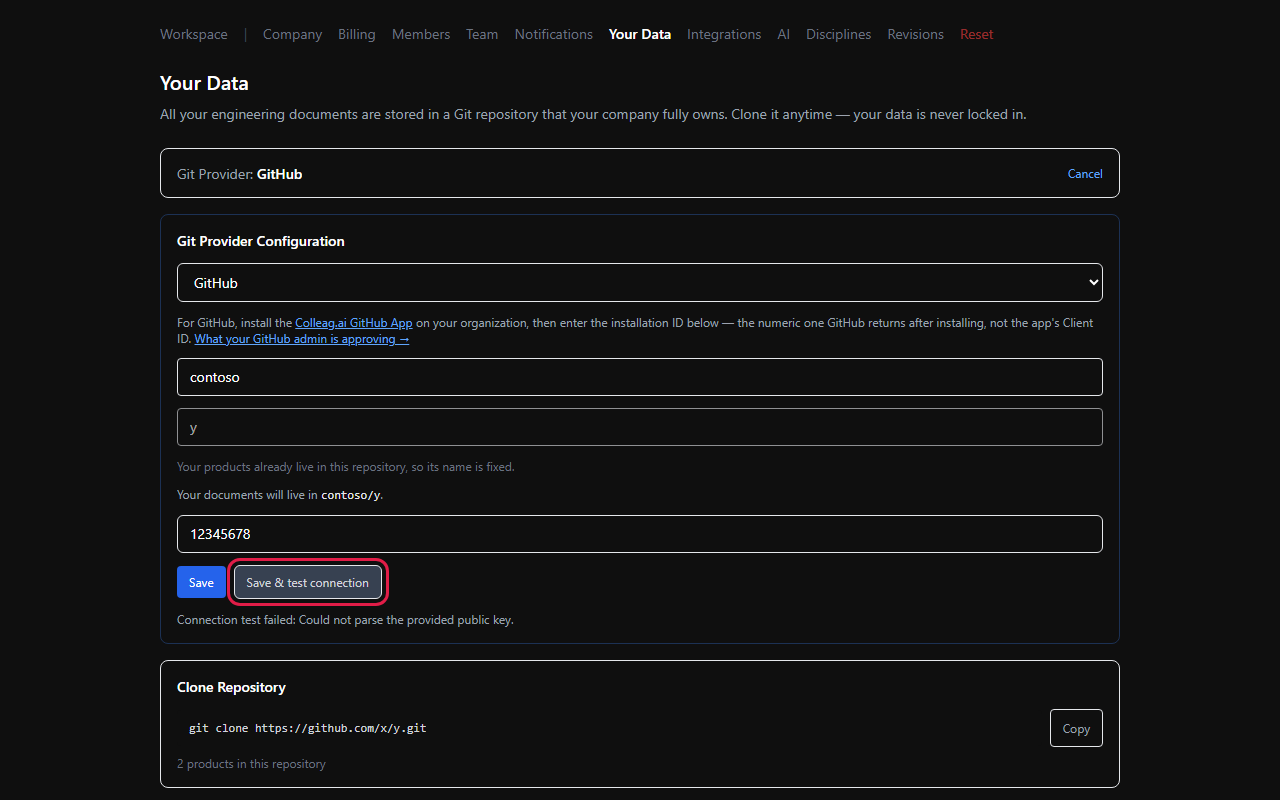The height and width of the screenshot is (800, 1280).
Task: Go to the Billing tab
Action: (357, 34)
